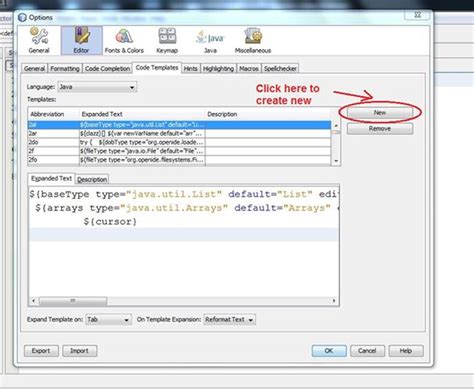Click the templates list scroll down arrow
474x389 pixels.
336,161
